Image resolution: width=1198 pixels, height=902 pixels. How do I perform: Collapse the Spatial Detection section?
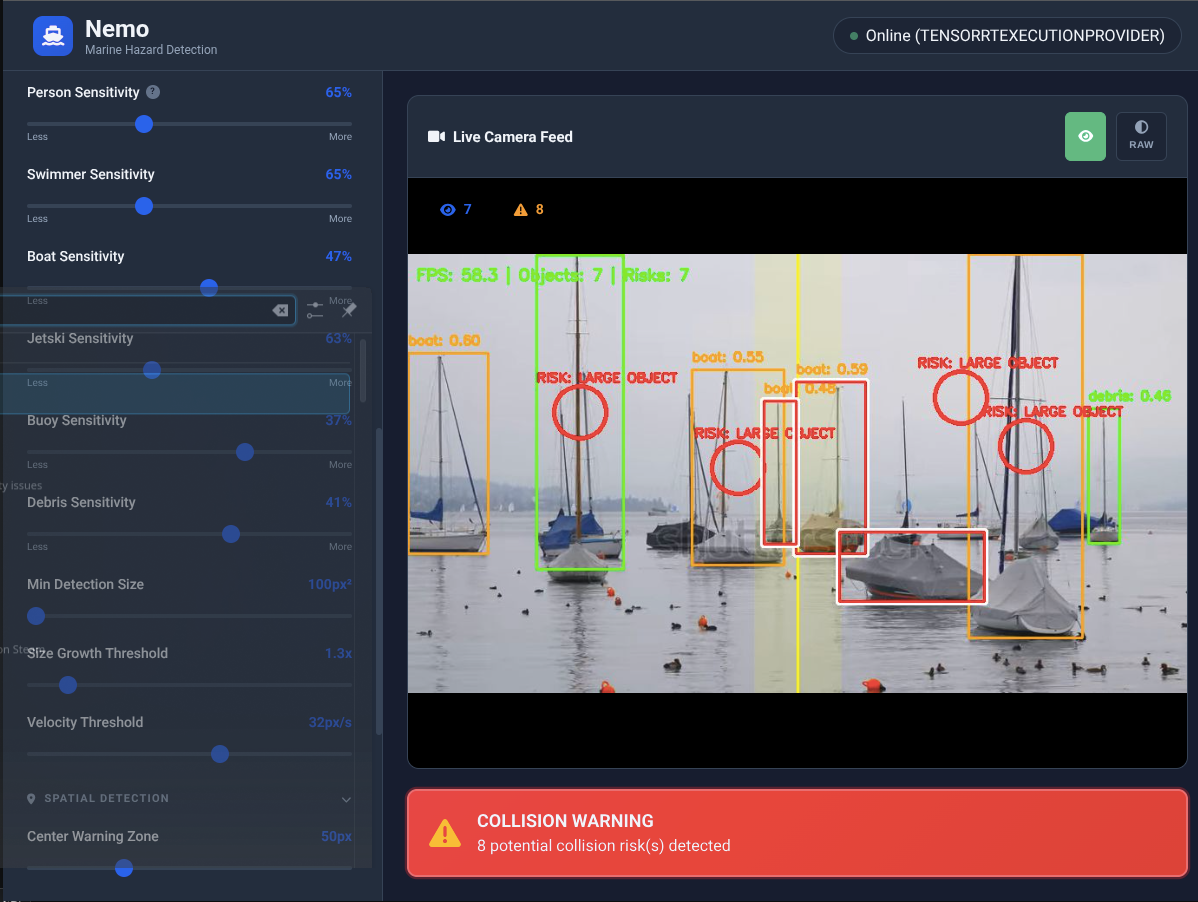coord(346,799)
